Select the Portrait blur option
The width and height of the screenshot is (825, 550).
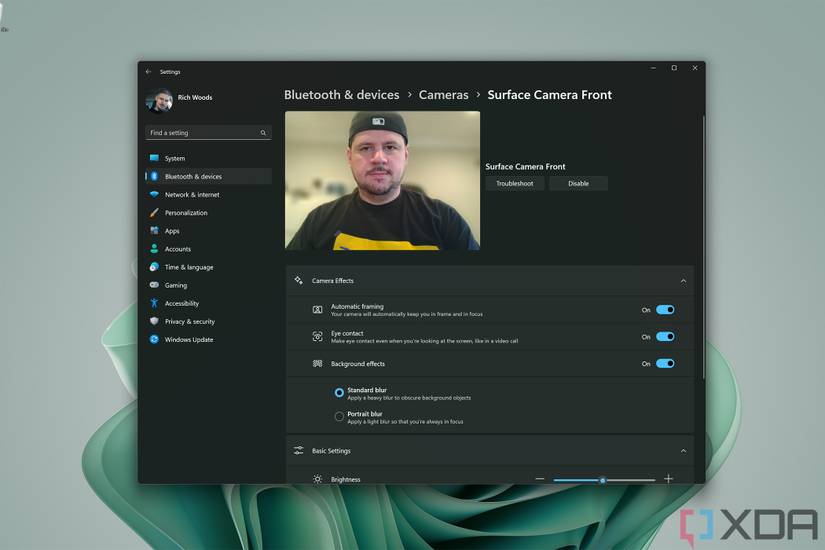340,417
